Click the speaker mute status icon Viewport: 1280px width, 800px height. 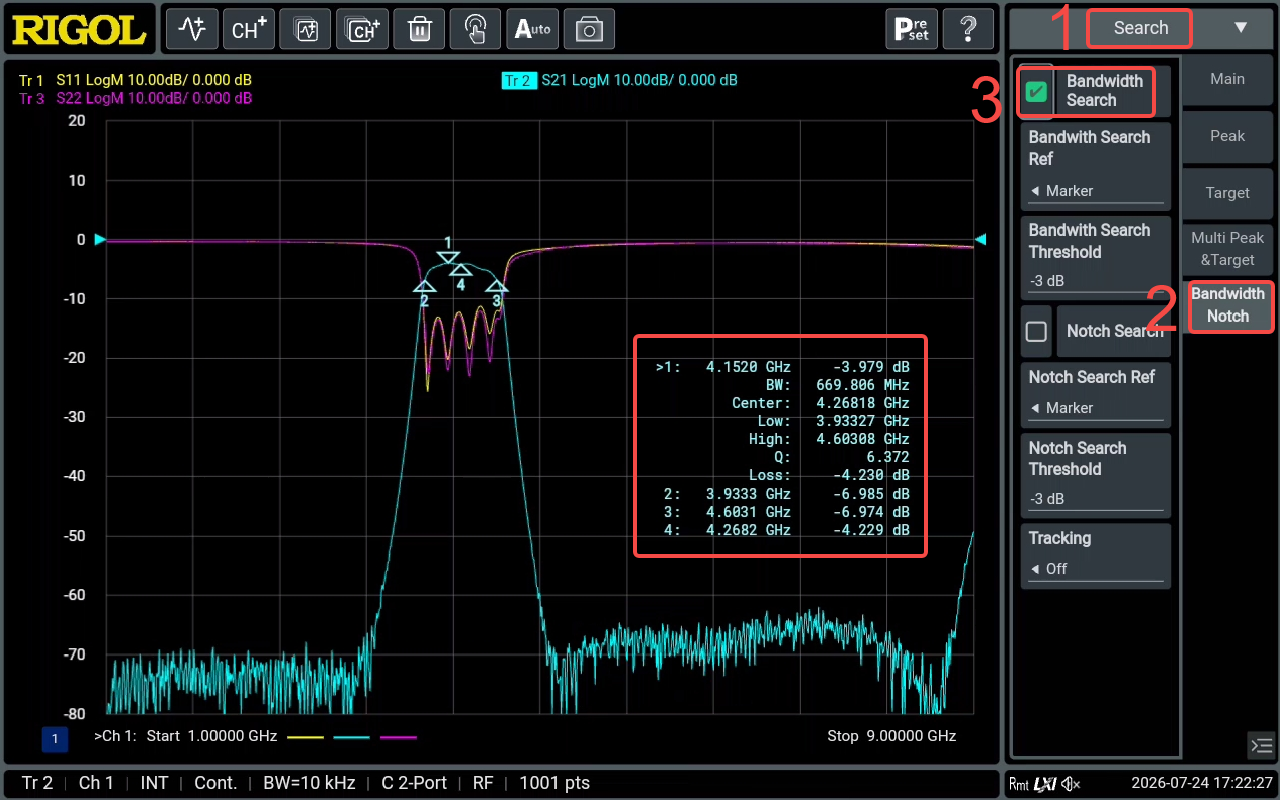(x=1071, y=783)
